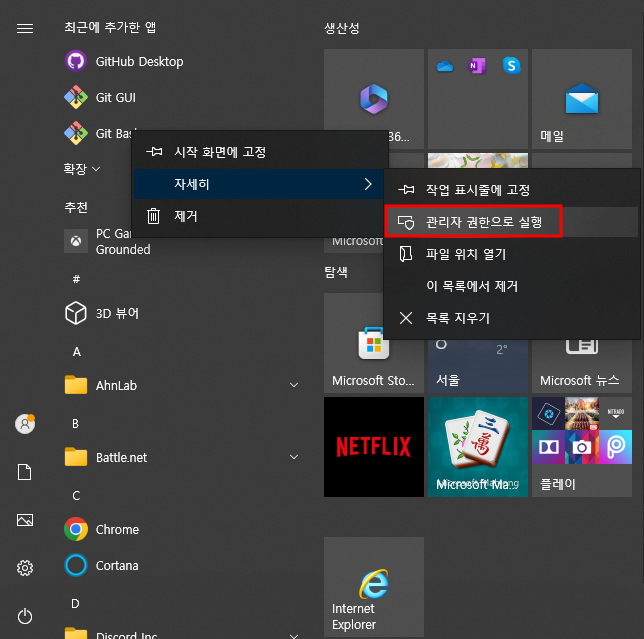The height and width of the screenshot is (639, 644).
Task: Launch GitHub Desktop from the recent apps
Action: 124,62
